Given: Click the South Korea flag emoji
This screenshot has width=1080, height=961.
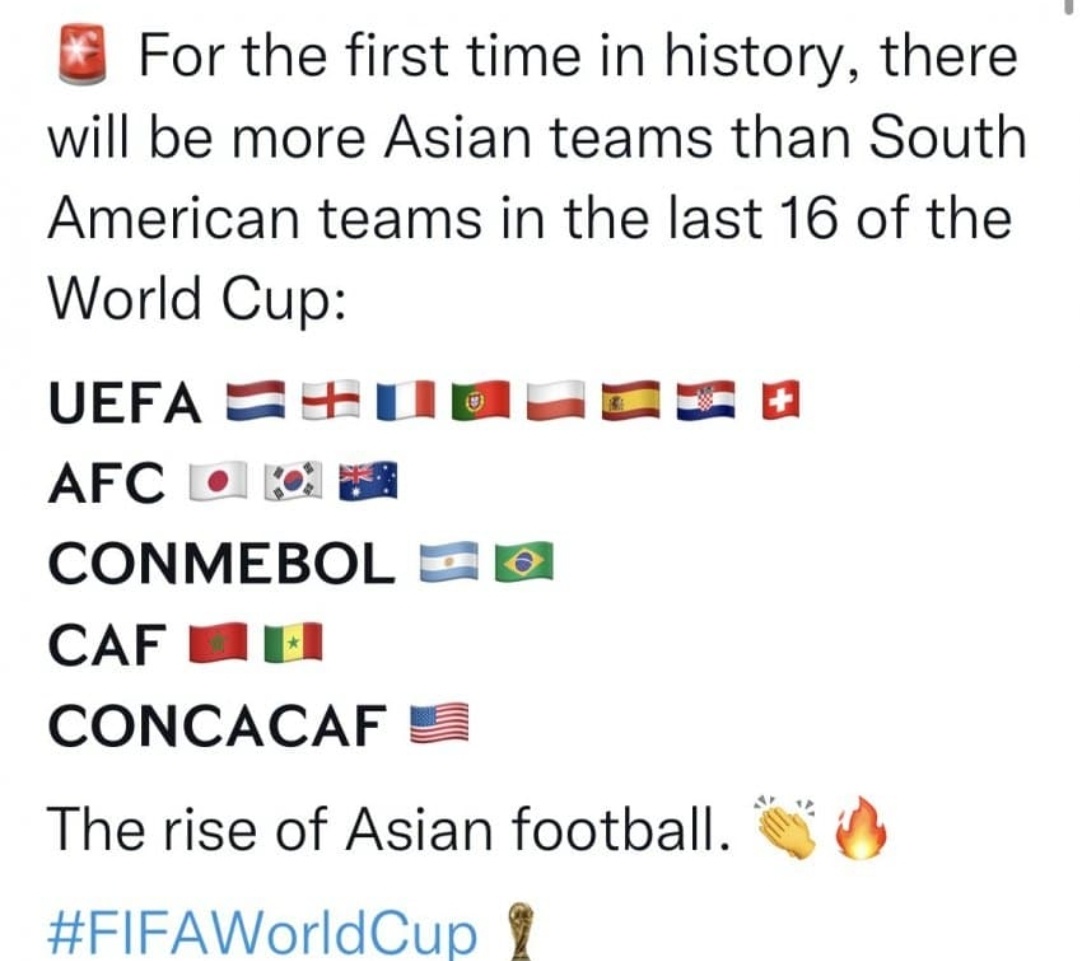Looking at the screenshot, I should pyautogui.click(x=293, y=481).
